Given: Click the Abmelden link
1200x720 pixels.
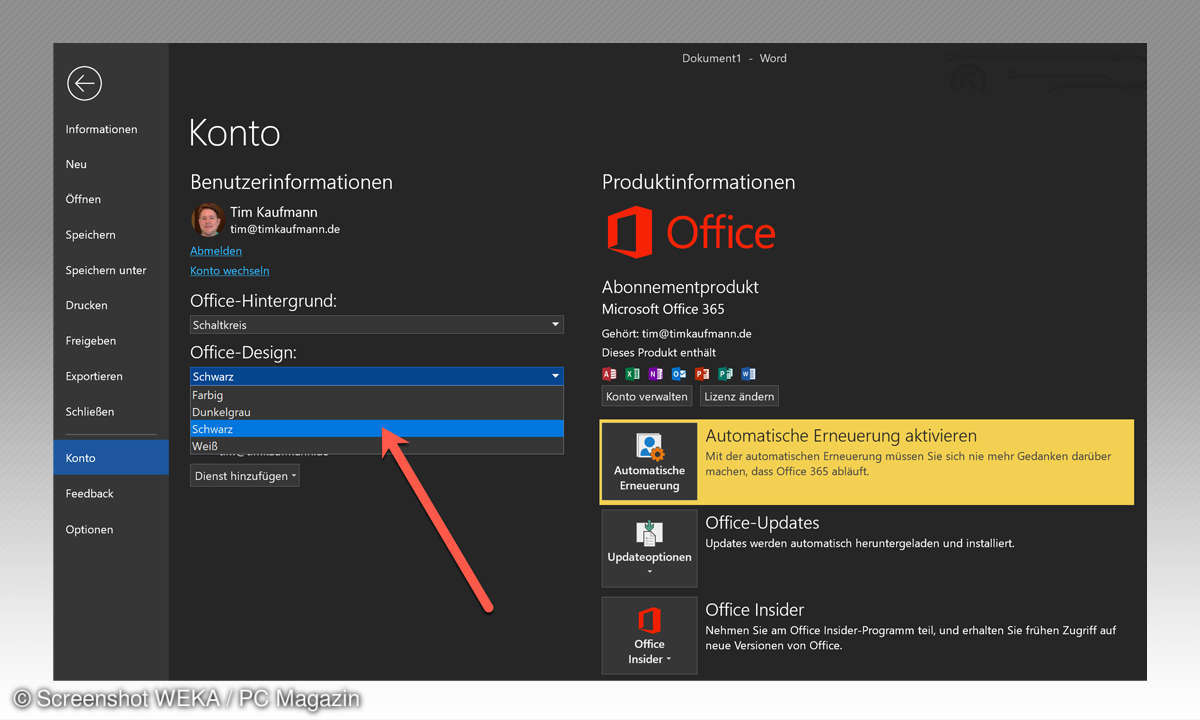Looking at the screenshot, I should [216, 251].
